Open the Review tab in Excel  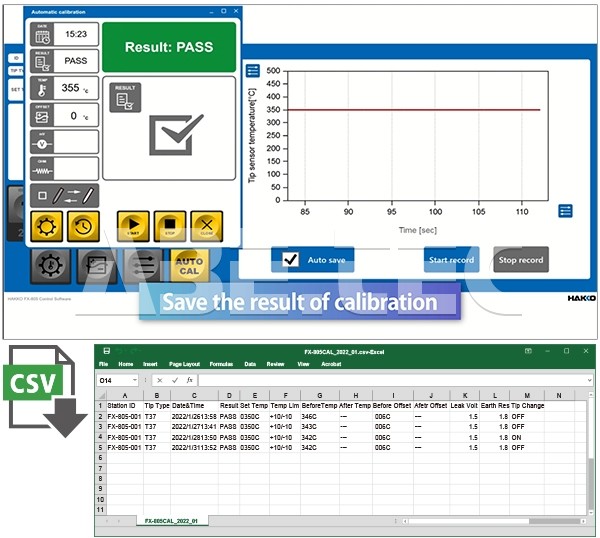point(275,364)
